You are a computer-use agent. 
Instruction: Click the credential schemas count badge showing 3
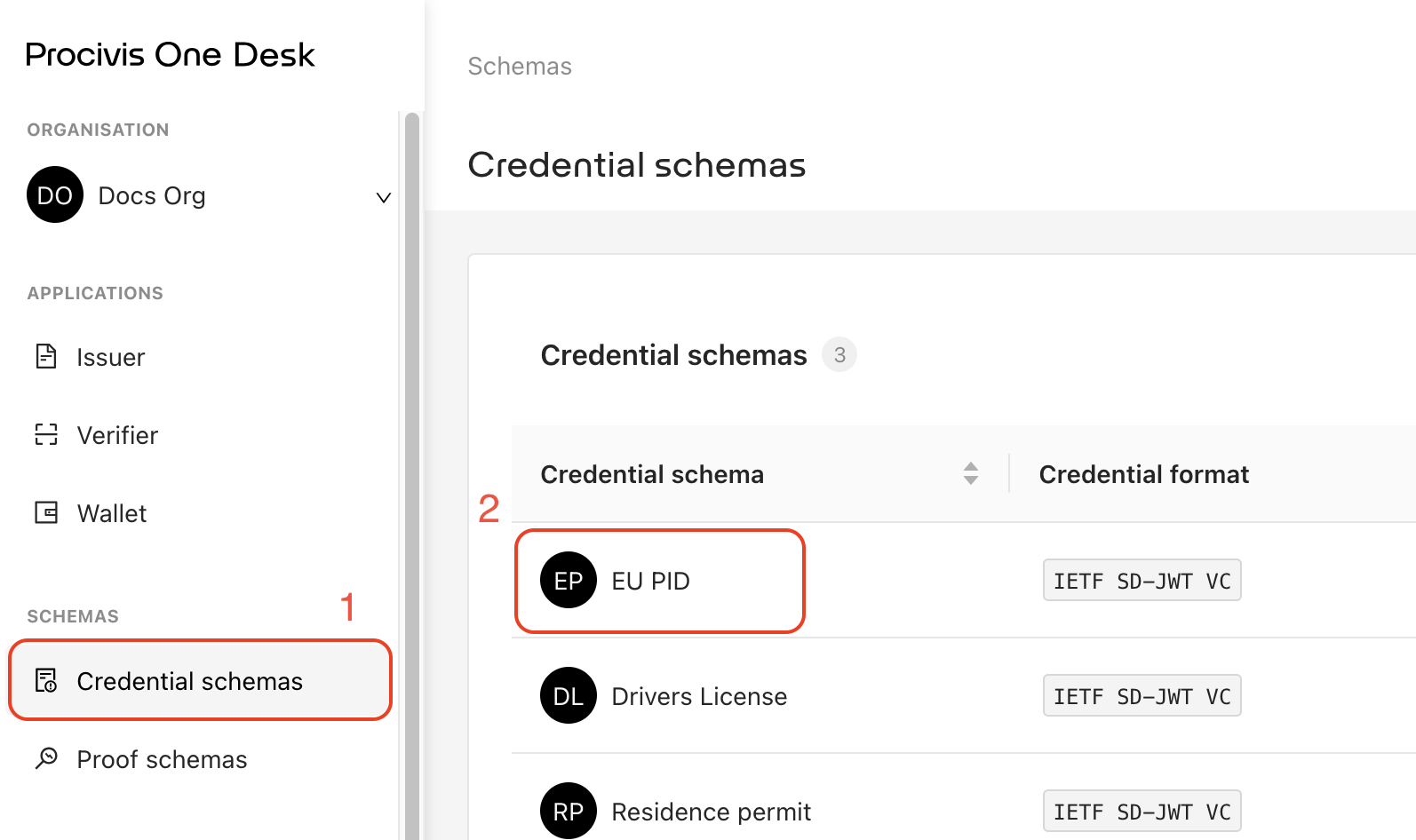point(839,354)
